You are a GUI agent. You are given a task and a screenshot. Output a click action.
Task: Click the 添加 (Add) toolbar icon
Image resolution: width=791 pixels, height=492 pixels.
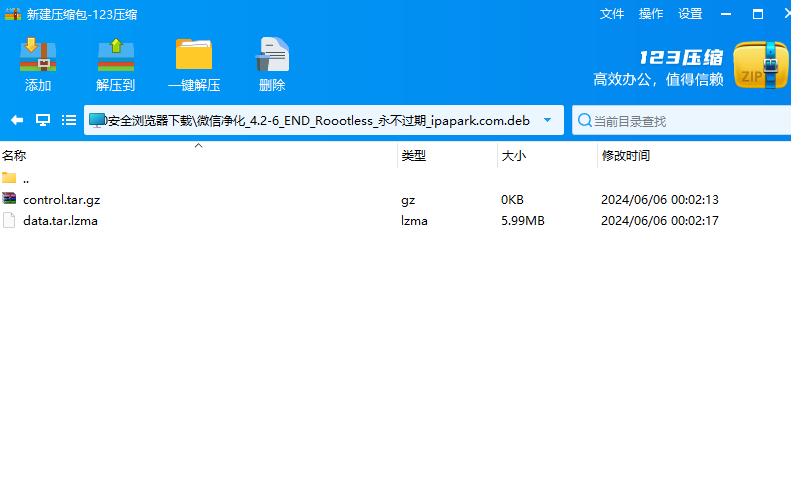[x=38, y=54]
